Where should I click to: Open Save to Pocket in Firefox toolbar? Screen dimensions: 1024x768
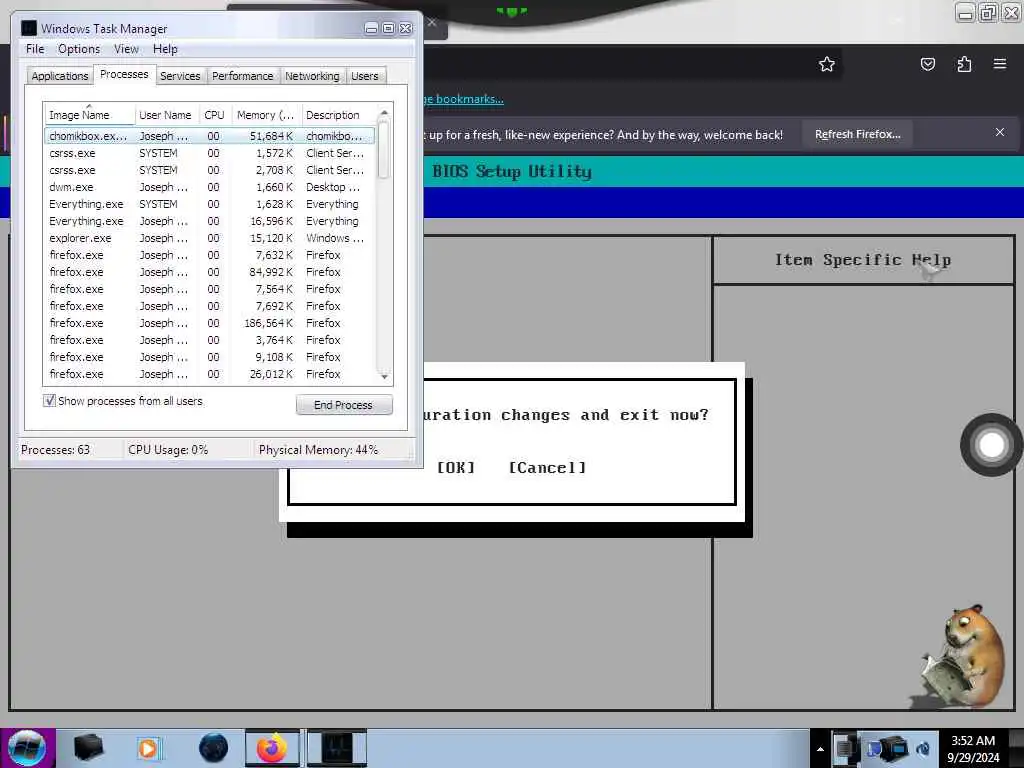tap(927, 64)
